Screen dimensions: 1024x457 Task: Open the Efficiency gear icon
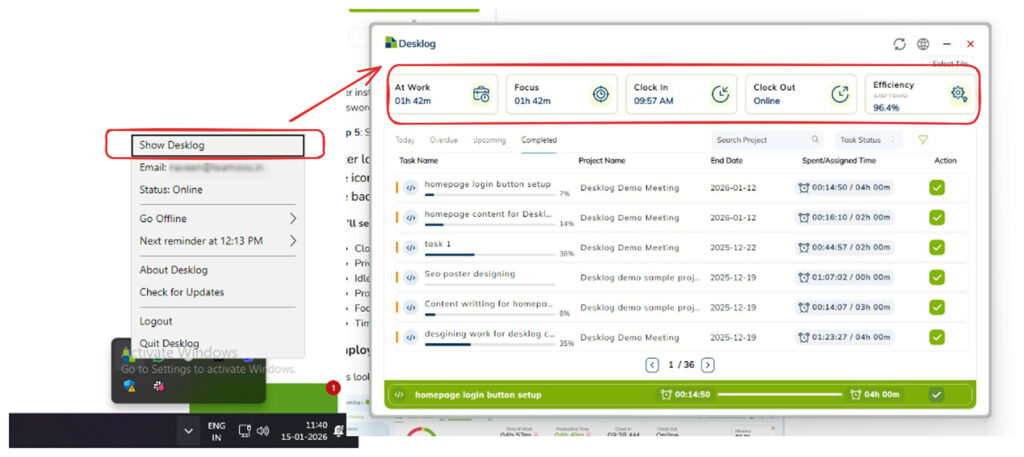coord(958,93)
